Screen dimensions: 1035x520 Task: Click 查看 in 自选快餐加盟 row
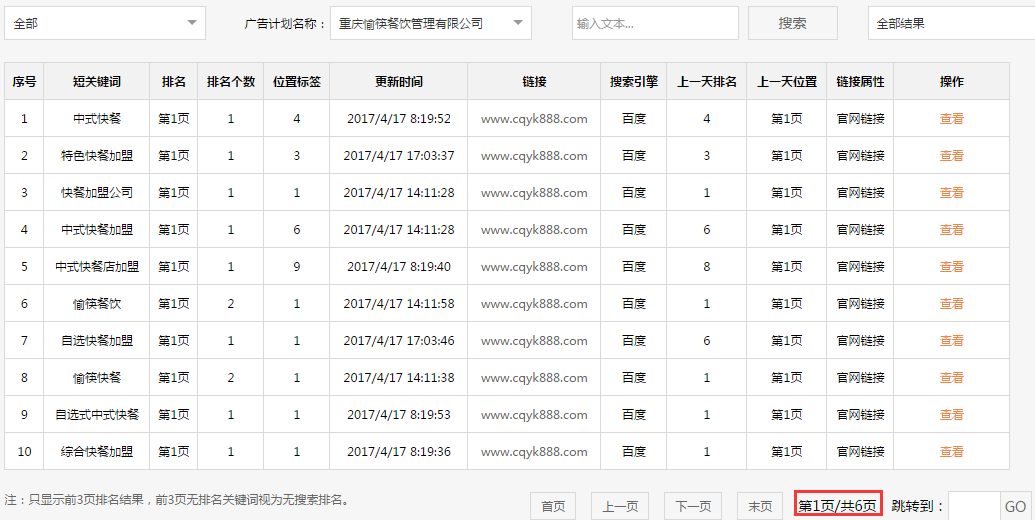click(951, 341)
